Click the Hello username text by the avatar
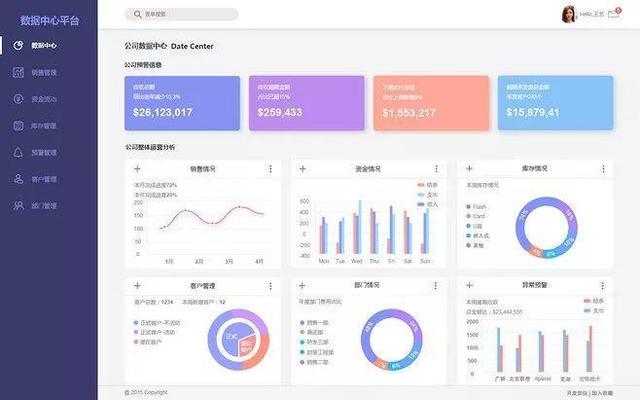The height and width of the screenshot is (400, 640). click(592, 14)
